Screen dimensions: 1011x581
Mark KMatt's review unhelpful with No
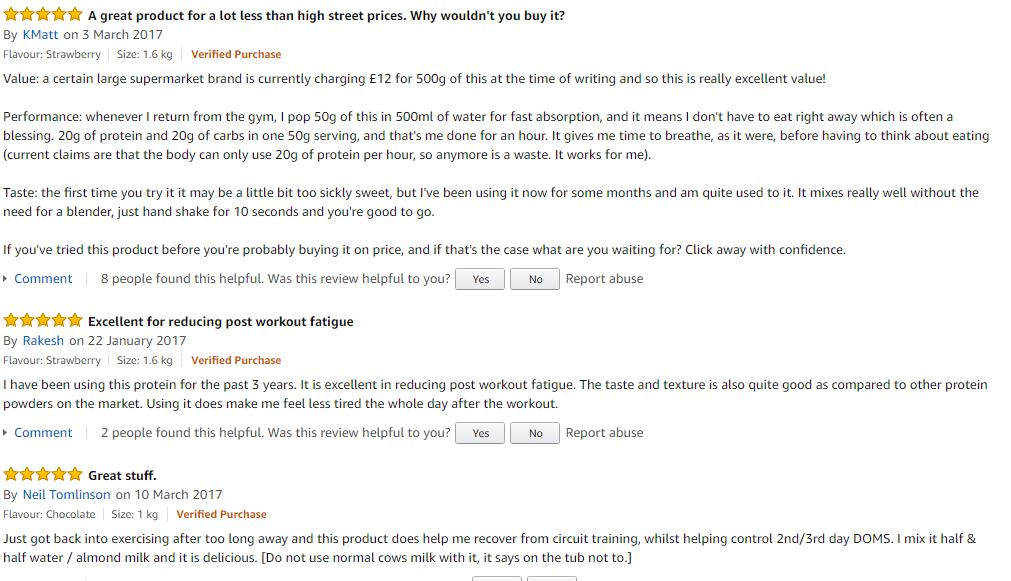[x=535, y=279]
